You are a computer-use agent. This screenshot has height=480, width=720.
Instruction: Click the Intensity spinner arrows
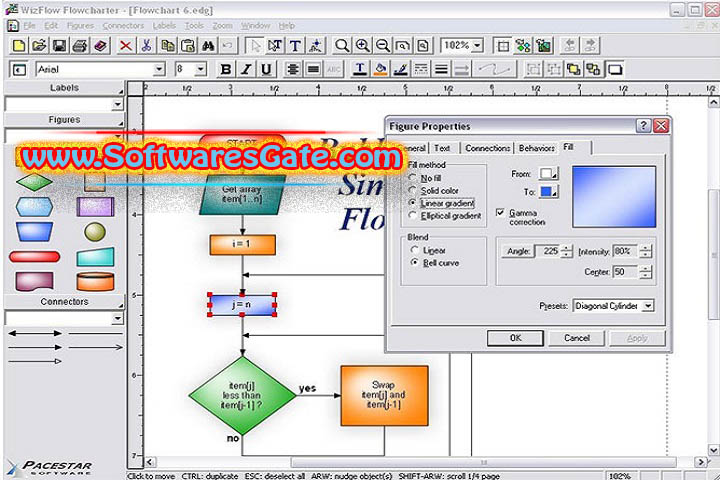646,251
